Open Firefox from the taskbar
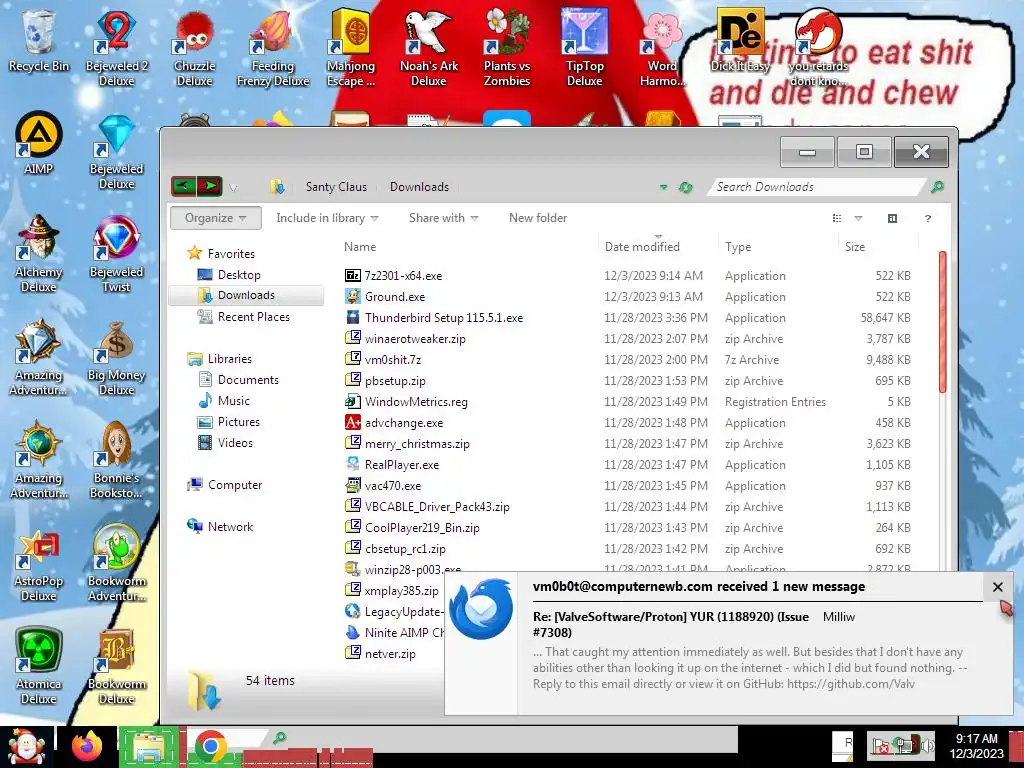 [x=87, y=746]
